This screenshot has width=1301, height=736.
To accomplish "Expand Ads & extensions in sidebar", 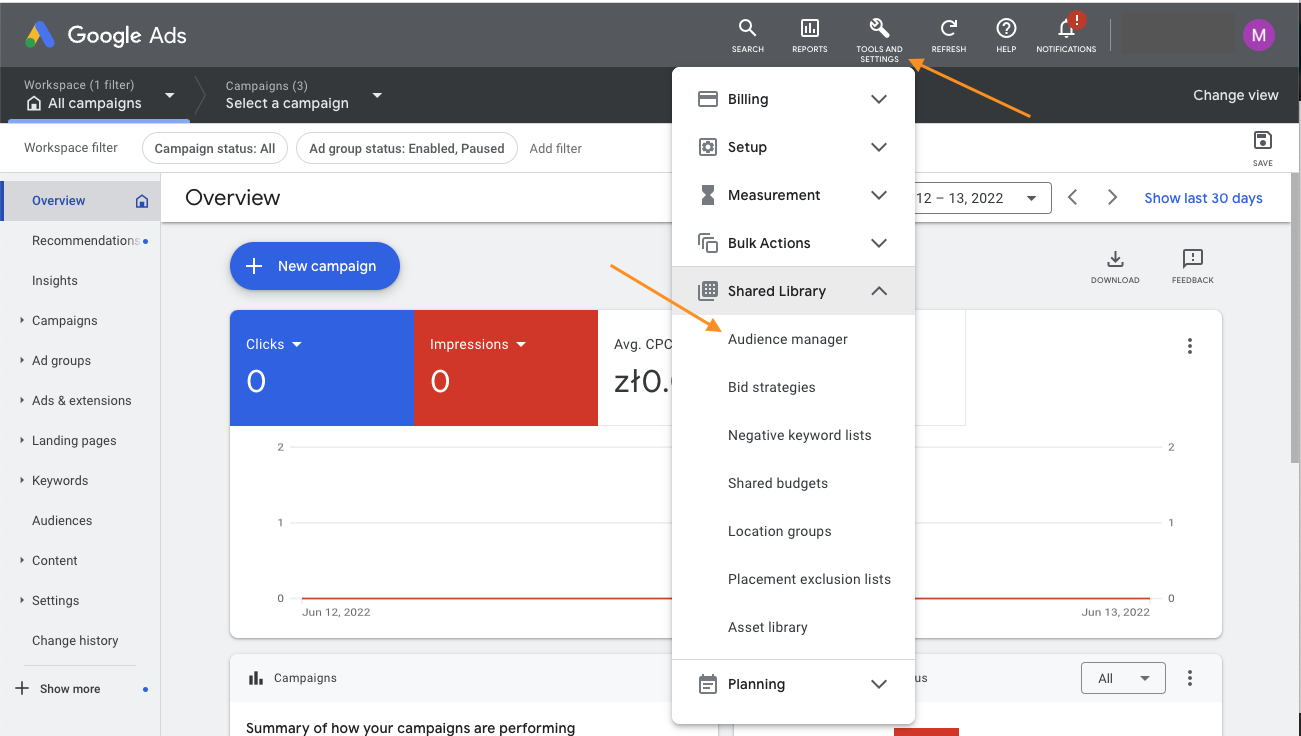I will [x=22, y=401].
